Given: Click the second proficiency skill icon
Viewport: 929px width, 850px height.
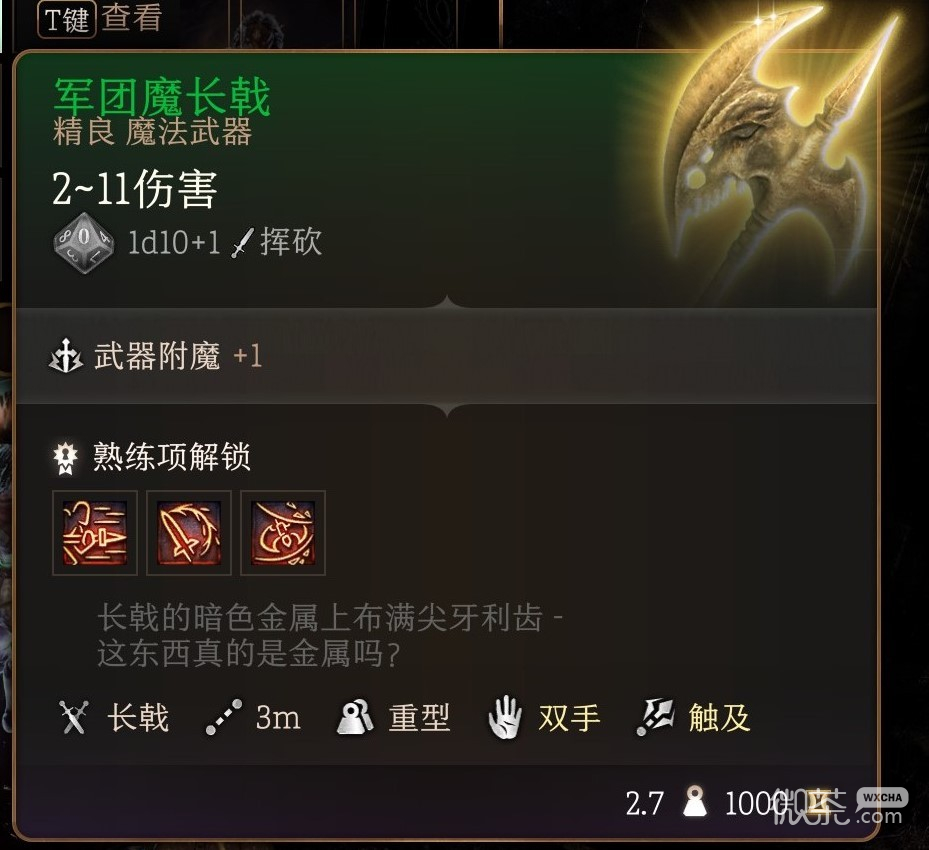Looking at the screenshot, I should click(189, 533).
